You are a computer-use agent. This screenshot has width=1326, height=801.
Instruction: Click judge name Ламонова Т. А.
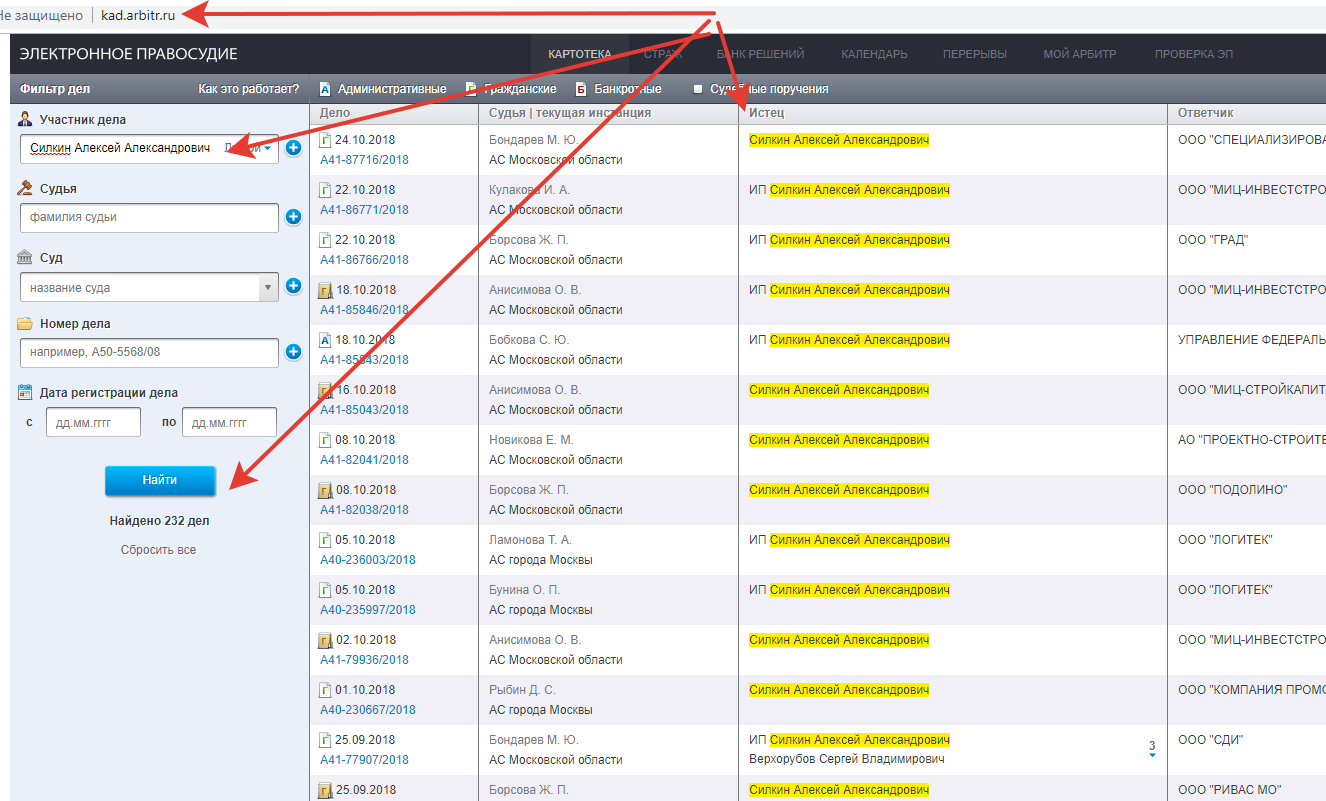click(531, 540)
